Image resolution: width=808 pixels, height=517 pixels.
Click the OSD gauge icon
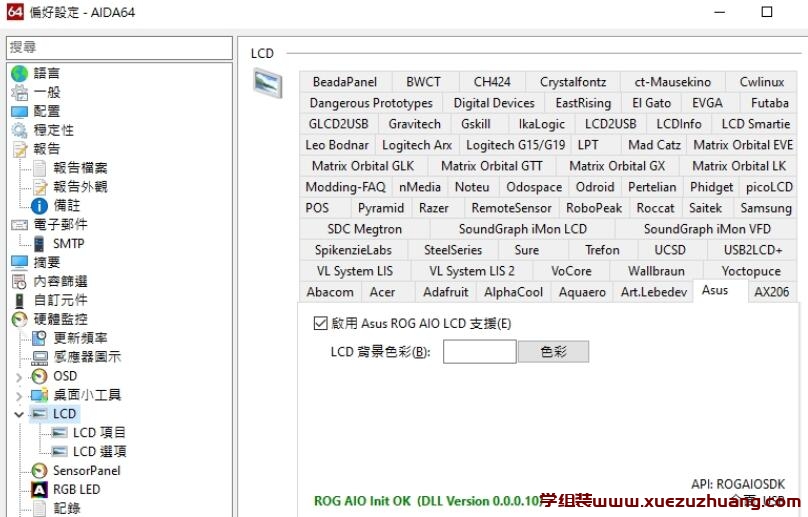(x=40, y=376)
